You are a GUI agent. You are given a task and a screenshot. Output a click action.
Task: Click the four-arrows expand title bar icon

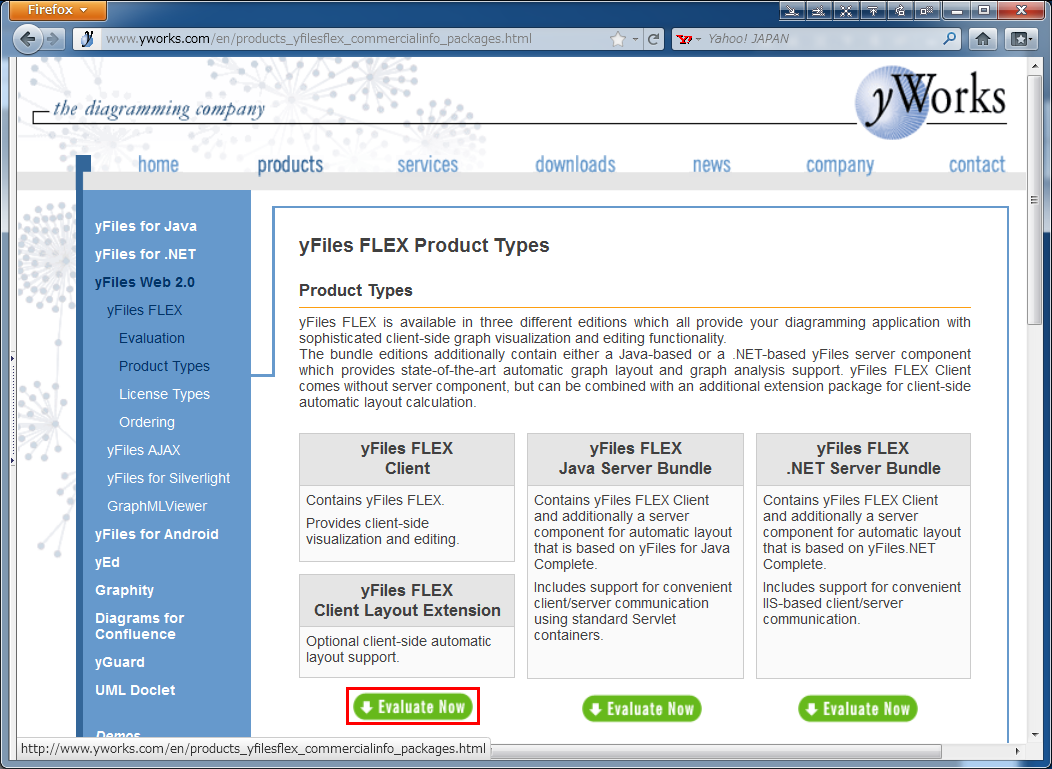[846, 10]
